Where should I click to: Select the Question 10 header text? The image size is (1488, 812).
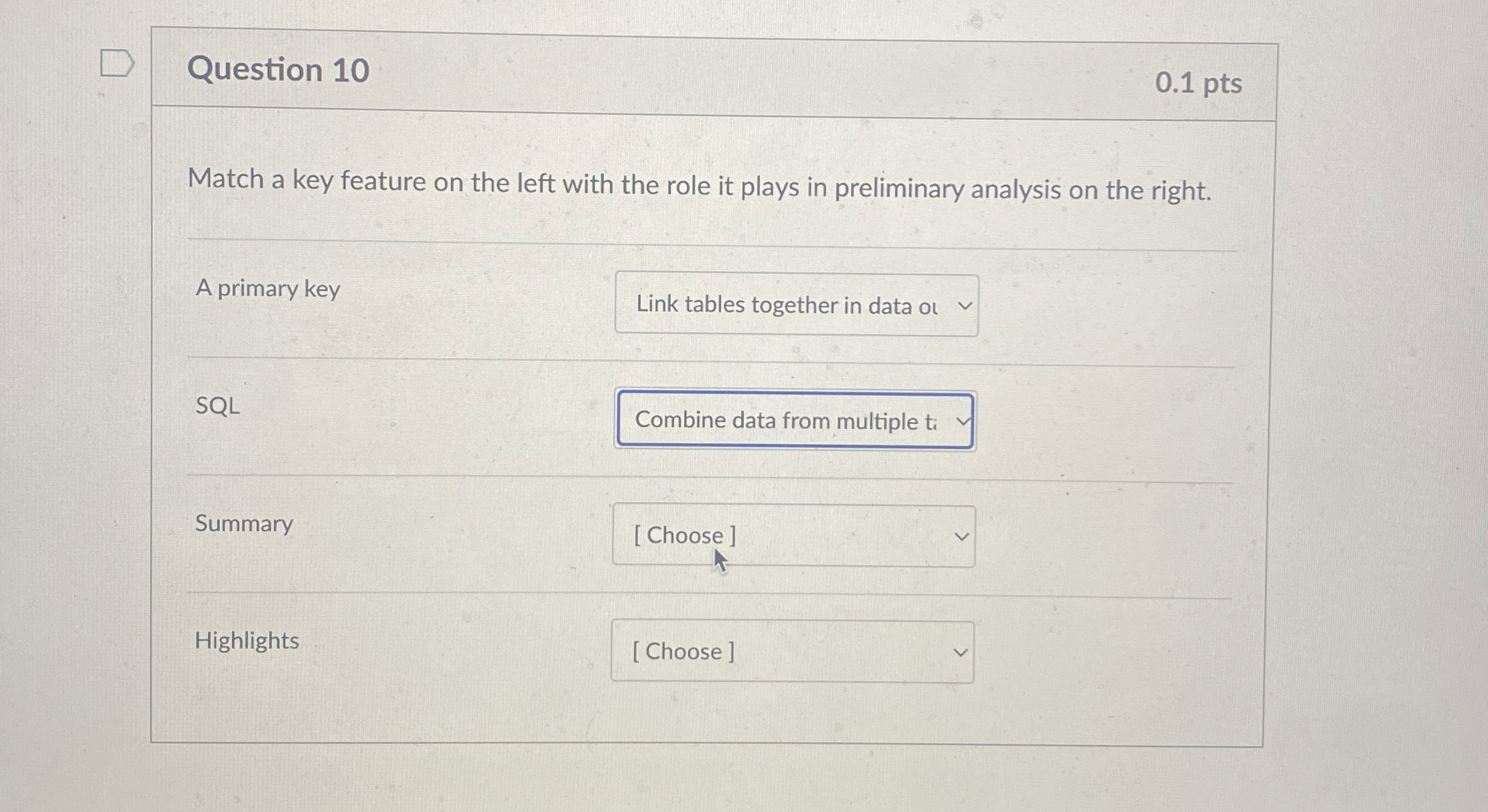click(x=277, y=69)
